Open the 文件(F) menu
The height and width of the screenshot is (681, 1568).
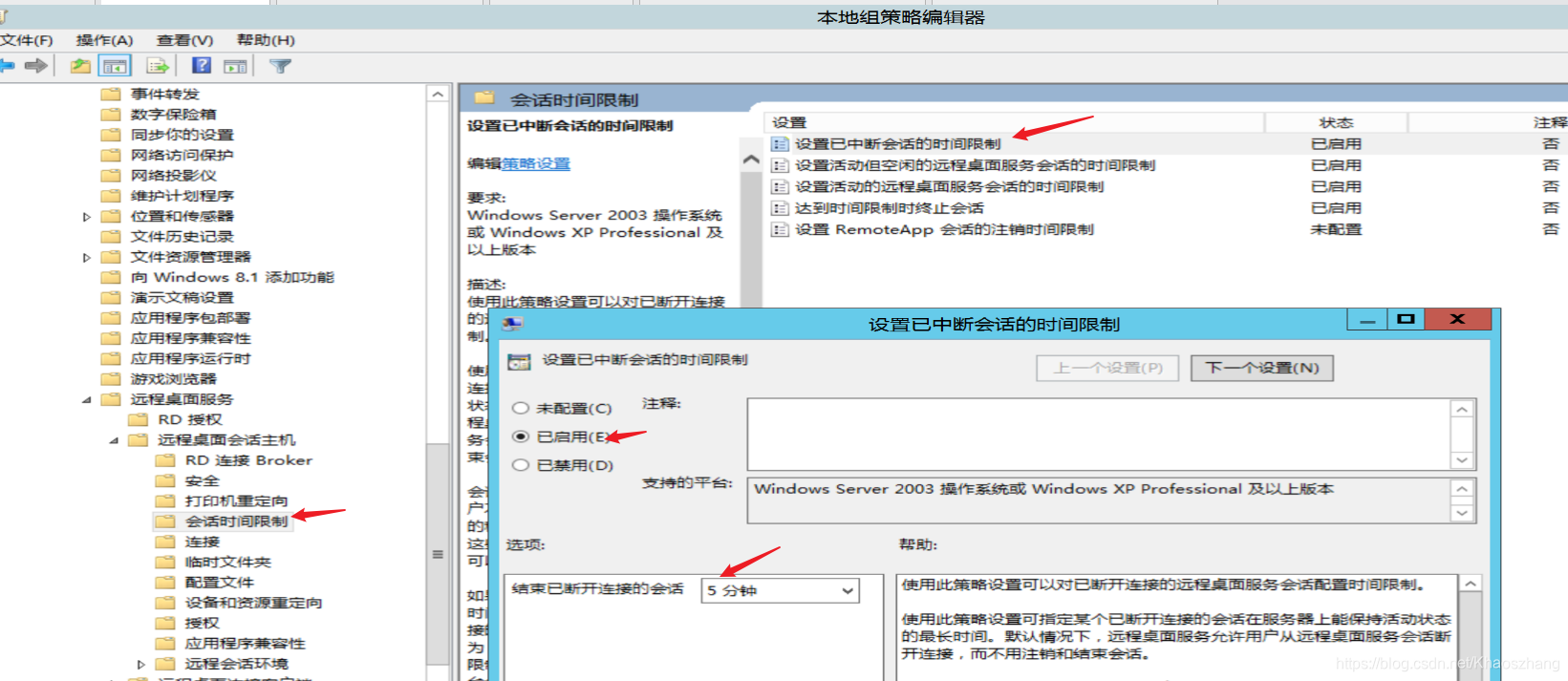27,40
